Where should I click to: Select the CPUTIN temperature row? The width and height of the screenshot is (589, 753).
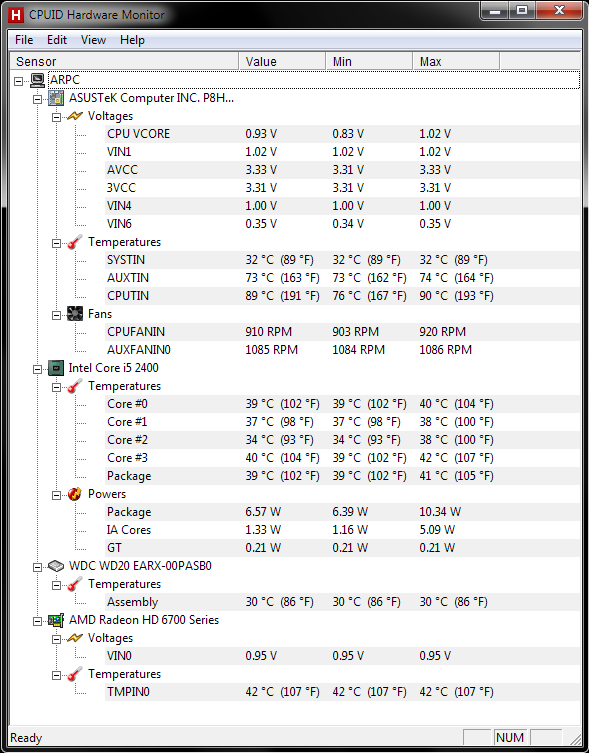pos(342,296)
